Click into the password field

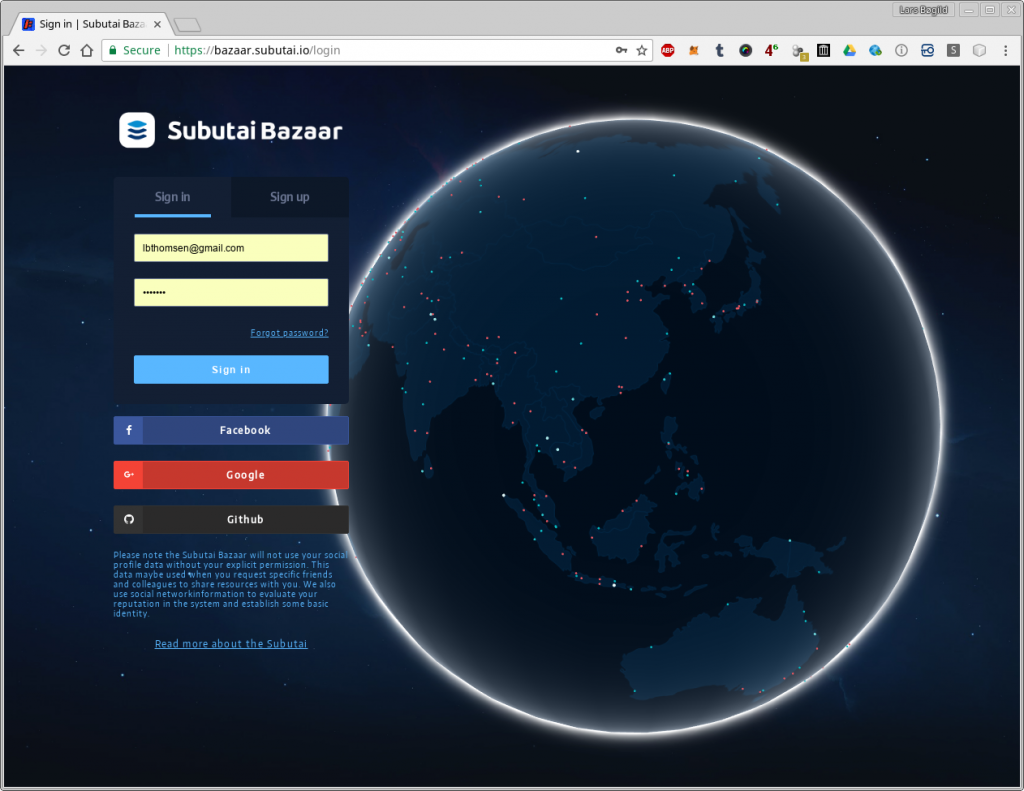click(x=231, y=293)
